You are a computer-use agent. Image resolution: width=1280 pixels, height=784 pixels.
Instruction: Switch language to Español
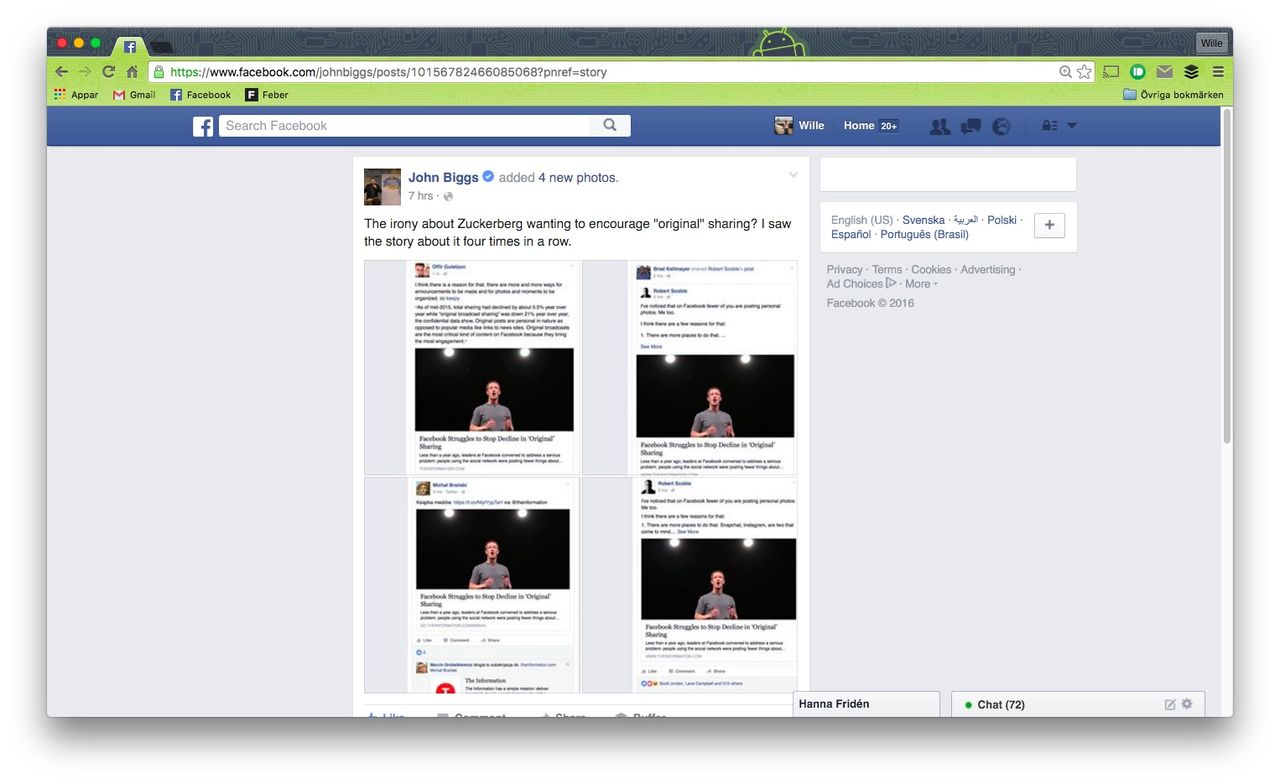(851, 234)
